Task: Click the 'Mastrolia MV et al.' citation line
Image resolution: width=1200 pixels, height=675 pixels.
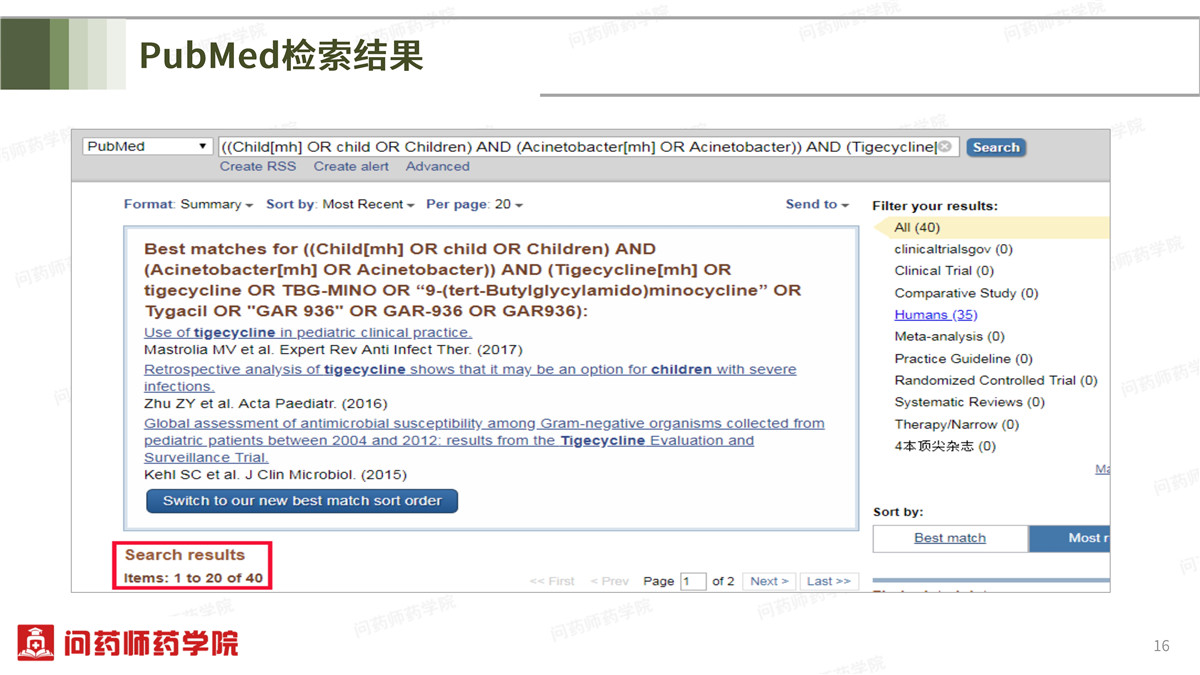Action: pos(333,350)
